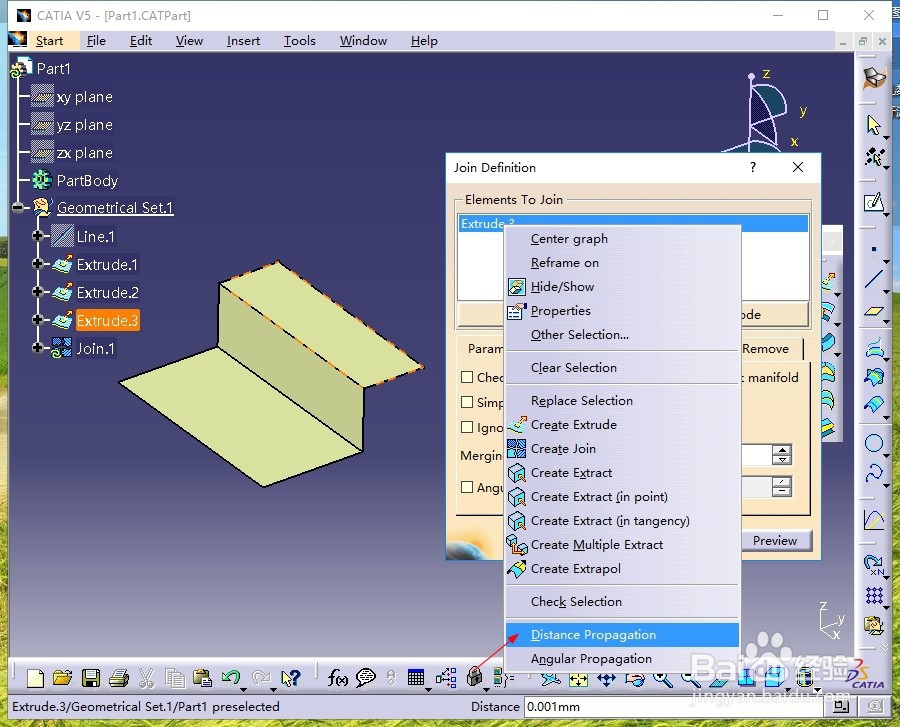Increase Merging distance with up stepper

[782, 450]
